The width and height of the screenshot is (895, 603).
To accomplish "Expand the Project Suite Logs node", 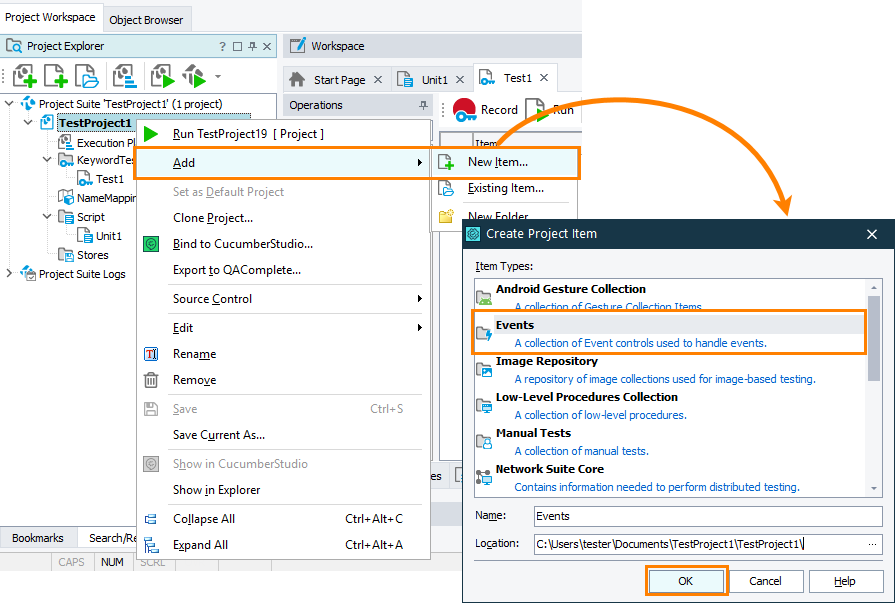I will tap(8, 273).
